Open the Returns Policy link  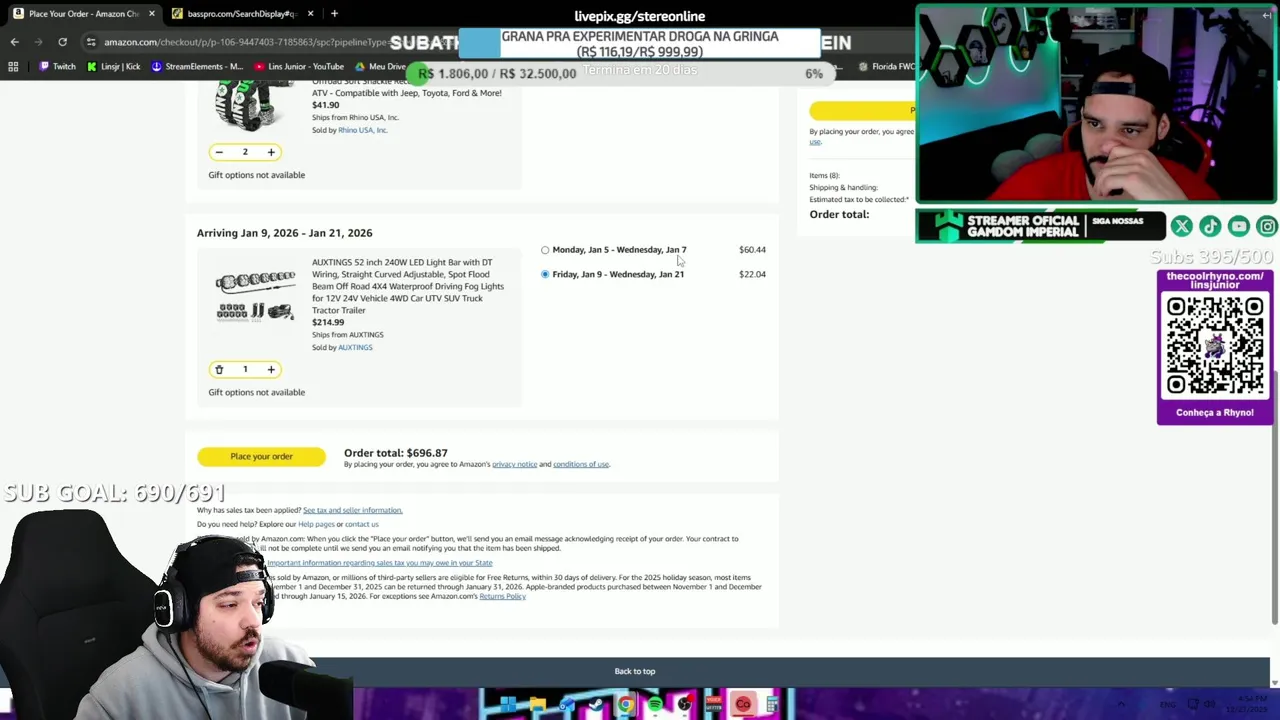pyautogui.click(x=502, y=597)
